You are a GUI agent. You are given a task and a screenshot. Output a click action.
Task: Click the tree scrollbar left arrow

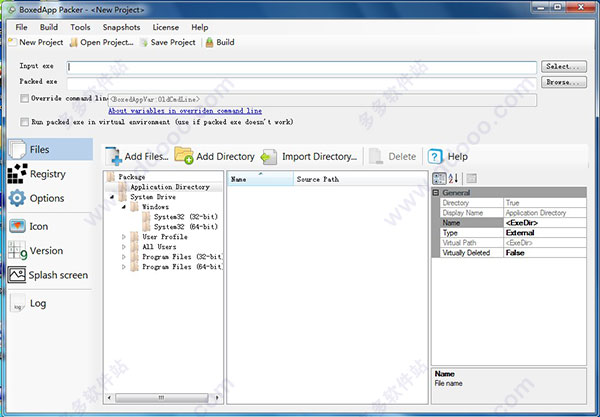coord(109,397)
